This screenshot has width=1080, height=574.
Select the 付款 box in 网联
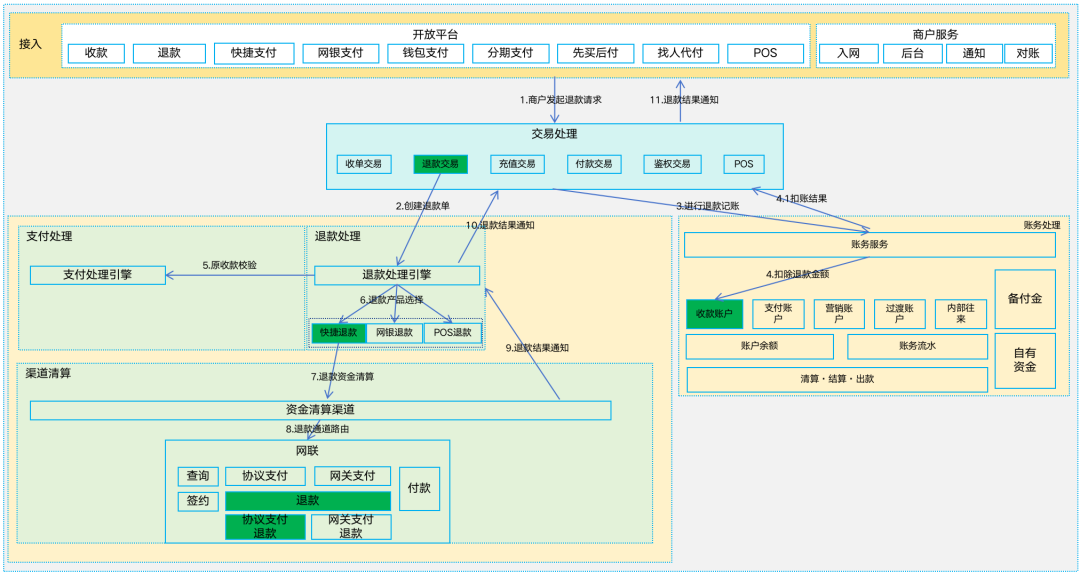click(x=419, y=488)
